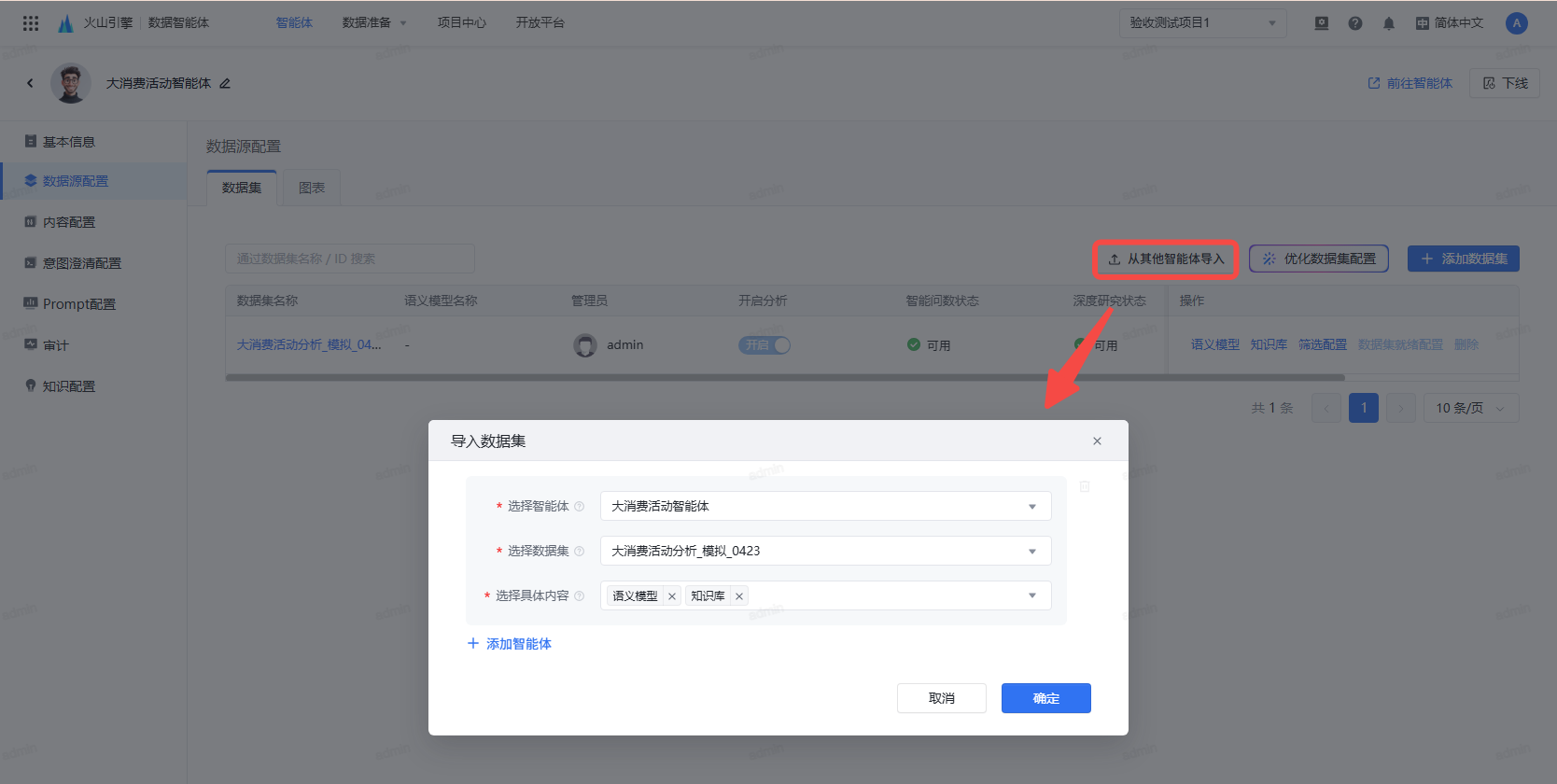Click the 从其他智能体导入 button
1557x784 pixels.
(1165, 259)
